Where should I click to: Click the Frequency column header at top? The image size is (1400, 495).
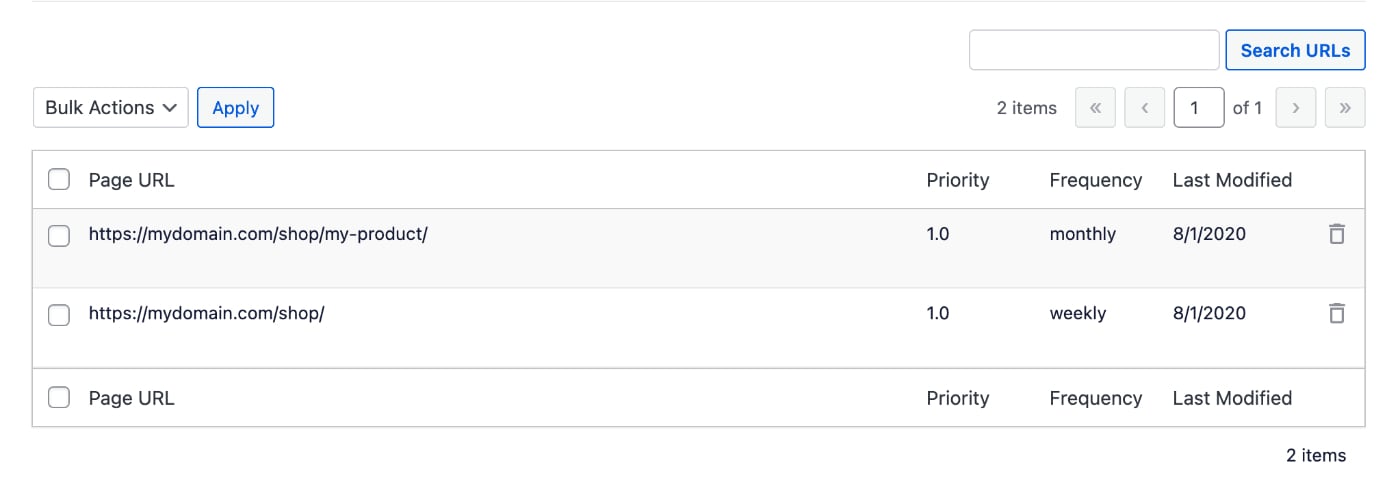tap(1096, 180)
